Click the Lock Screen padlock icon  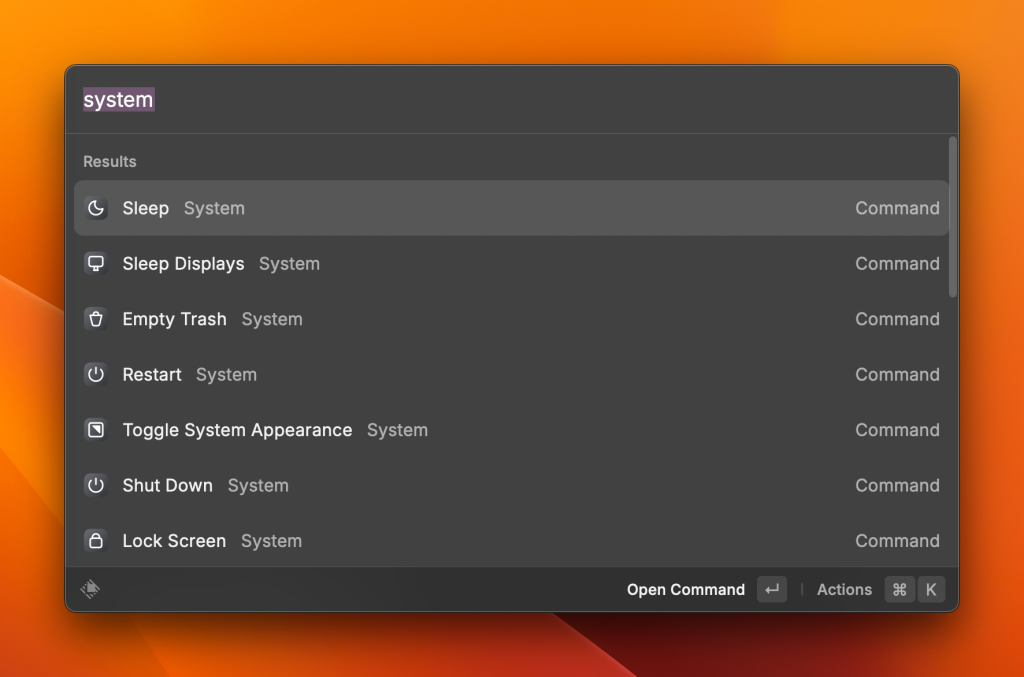pos(96,541)
